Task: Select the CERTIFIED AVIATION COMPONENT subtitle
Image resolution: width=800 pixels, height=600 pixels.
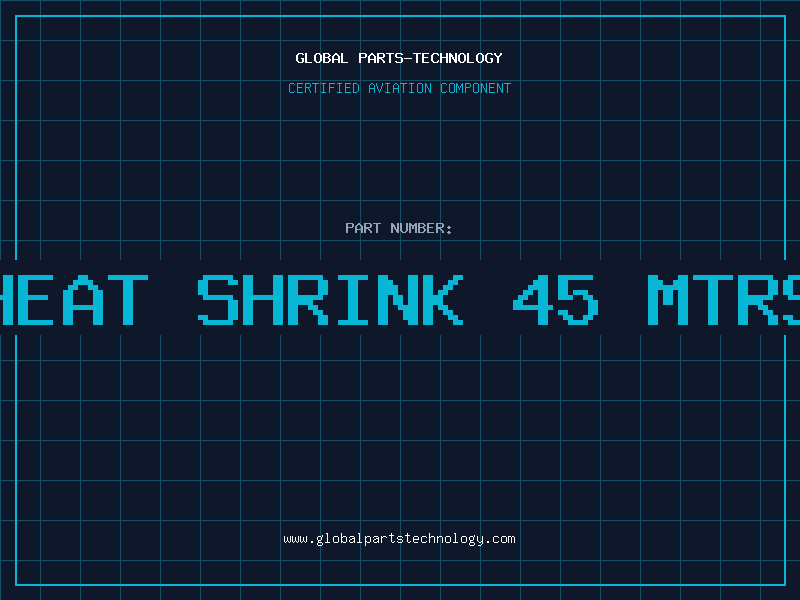Action: click(399, 88)
